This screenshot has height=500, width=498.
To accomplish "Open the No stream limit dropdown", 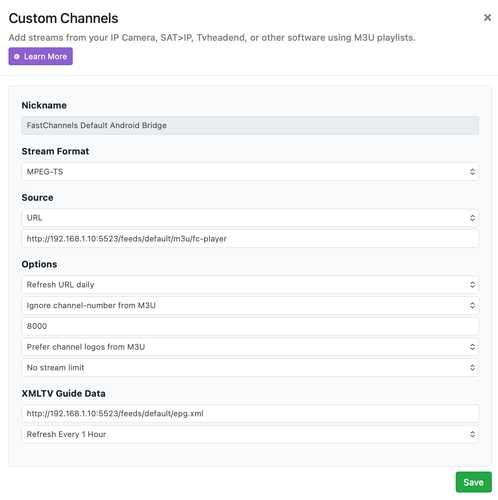I will pos(250,368).
